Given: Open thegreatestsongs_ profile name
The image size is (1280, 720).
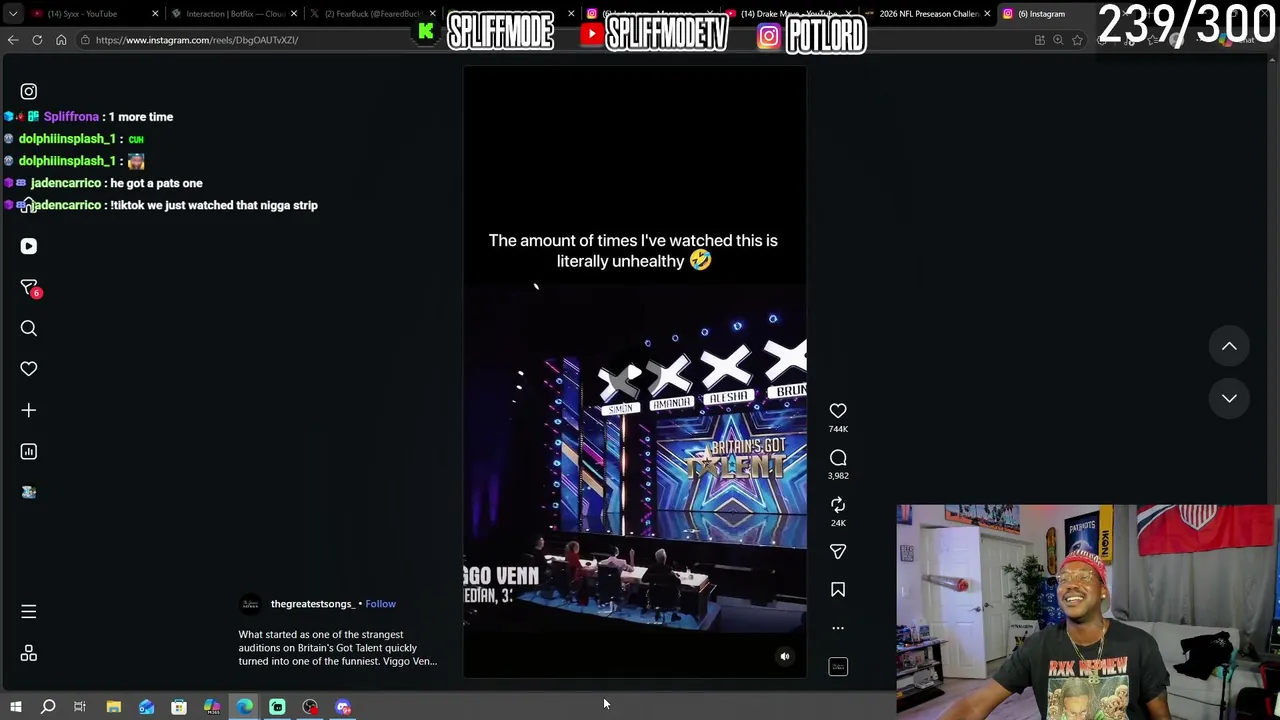Looking at the screenshot, I should 312,604.
